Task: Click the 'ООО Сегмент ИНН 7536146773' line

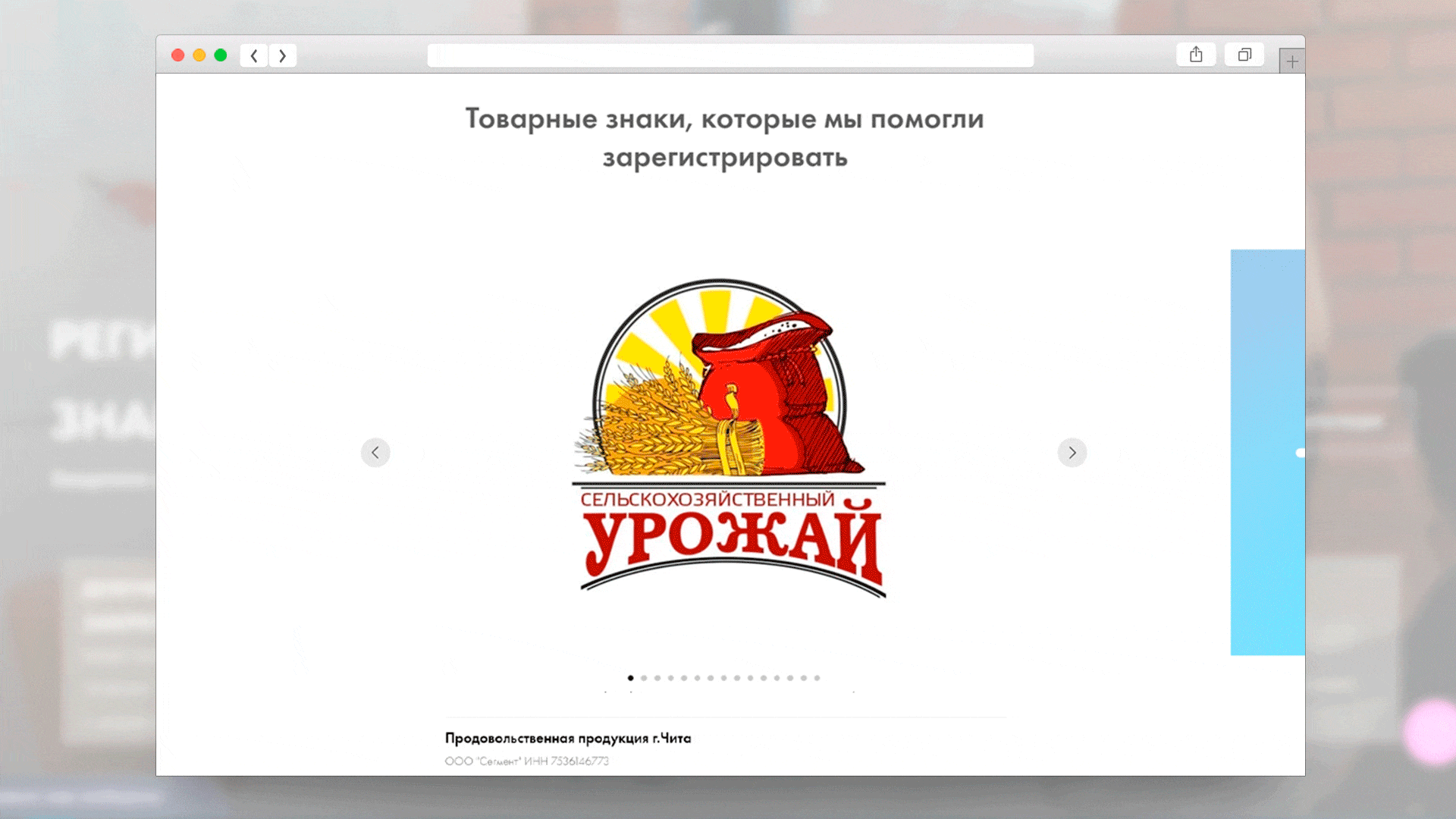Action: [x=527, y=761]
